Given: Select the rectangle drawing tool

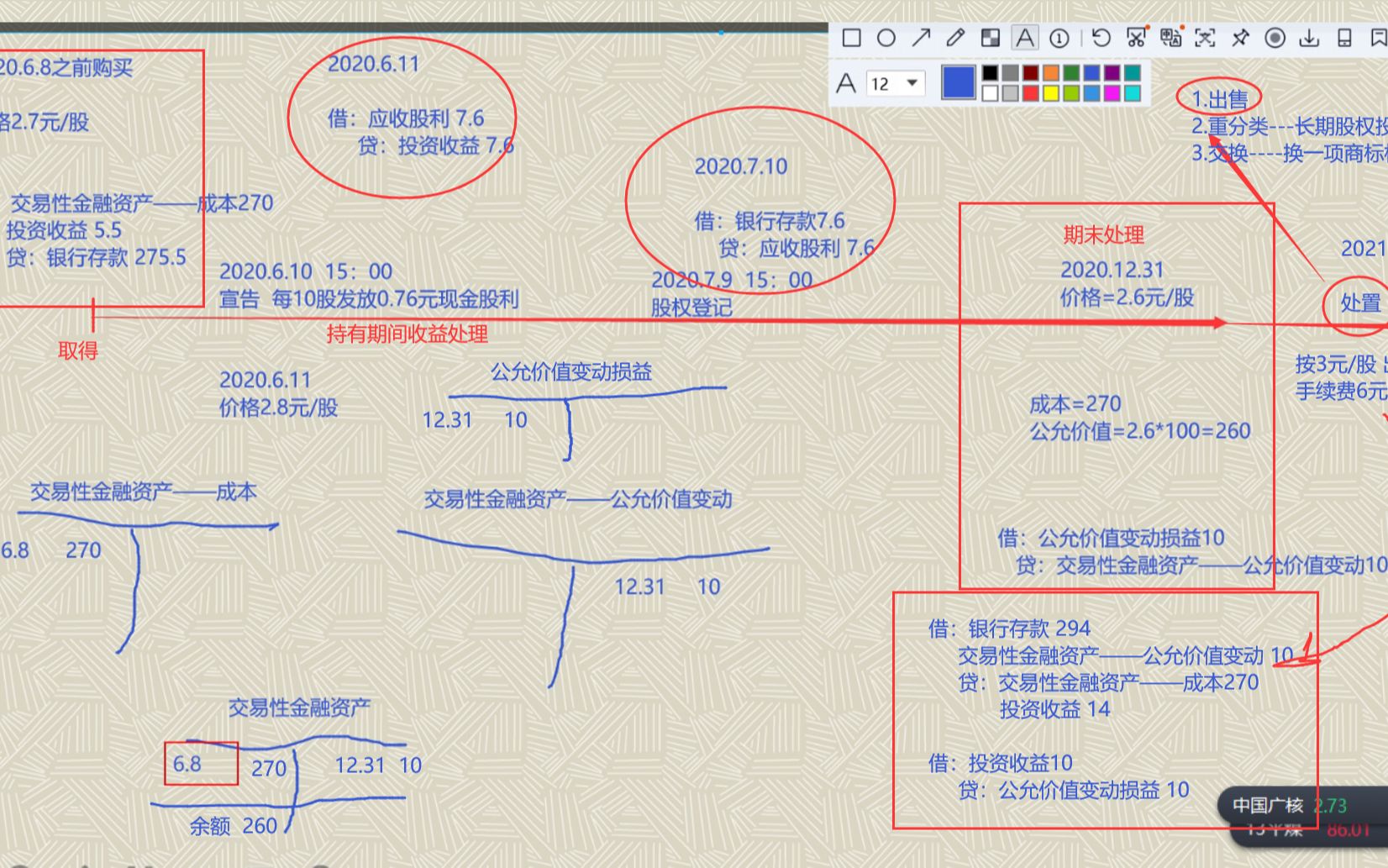Looking at the screenshot, I should click(x=851, y=38).
